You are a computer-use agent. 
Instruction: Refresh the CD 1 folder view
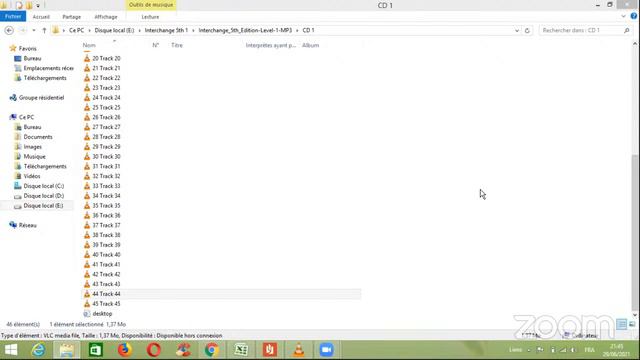(527, 30)
